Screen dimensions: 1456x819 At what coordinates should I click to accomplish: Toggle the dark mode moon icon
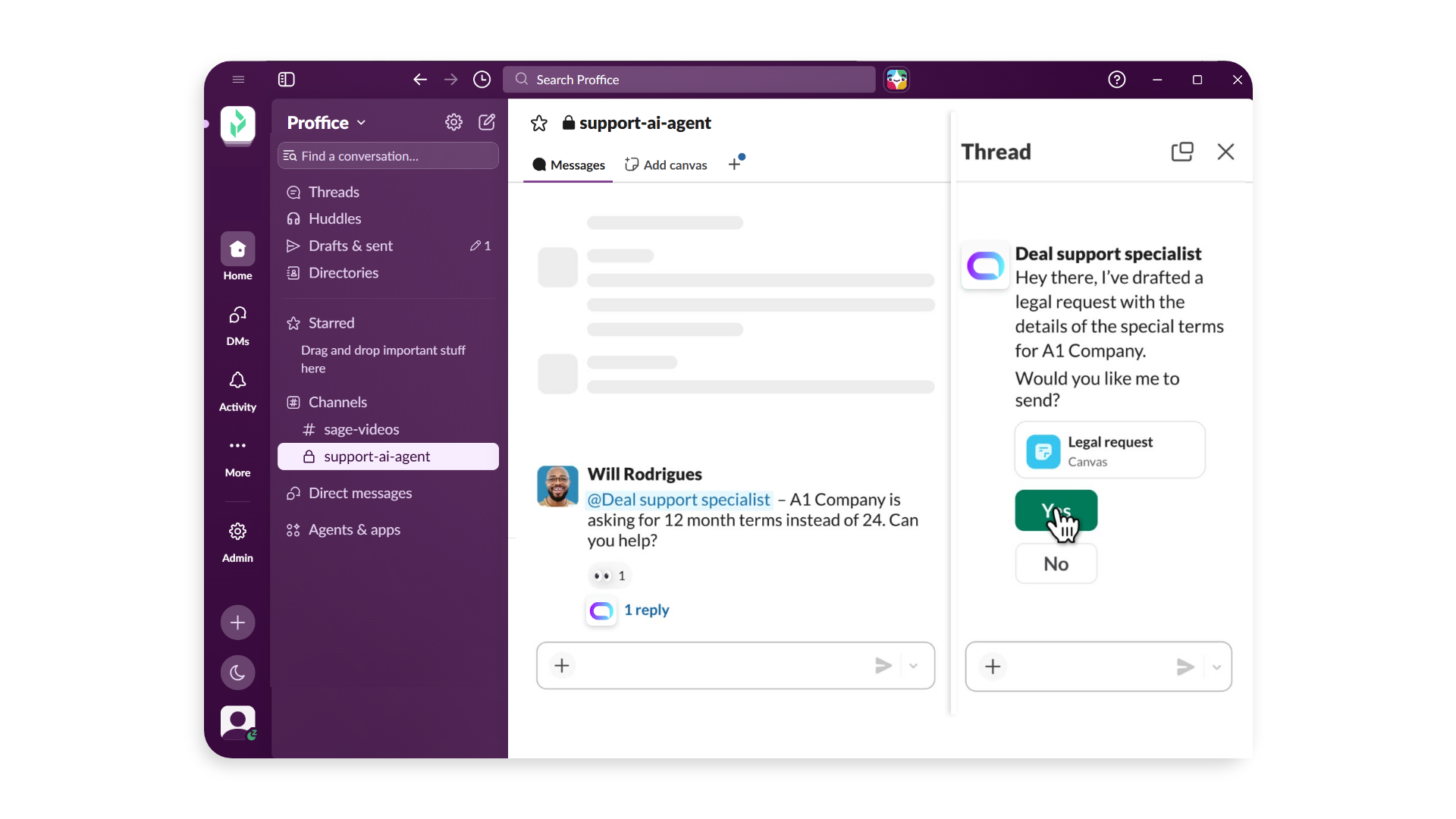238,673
